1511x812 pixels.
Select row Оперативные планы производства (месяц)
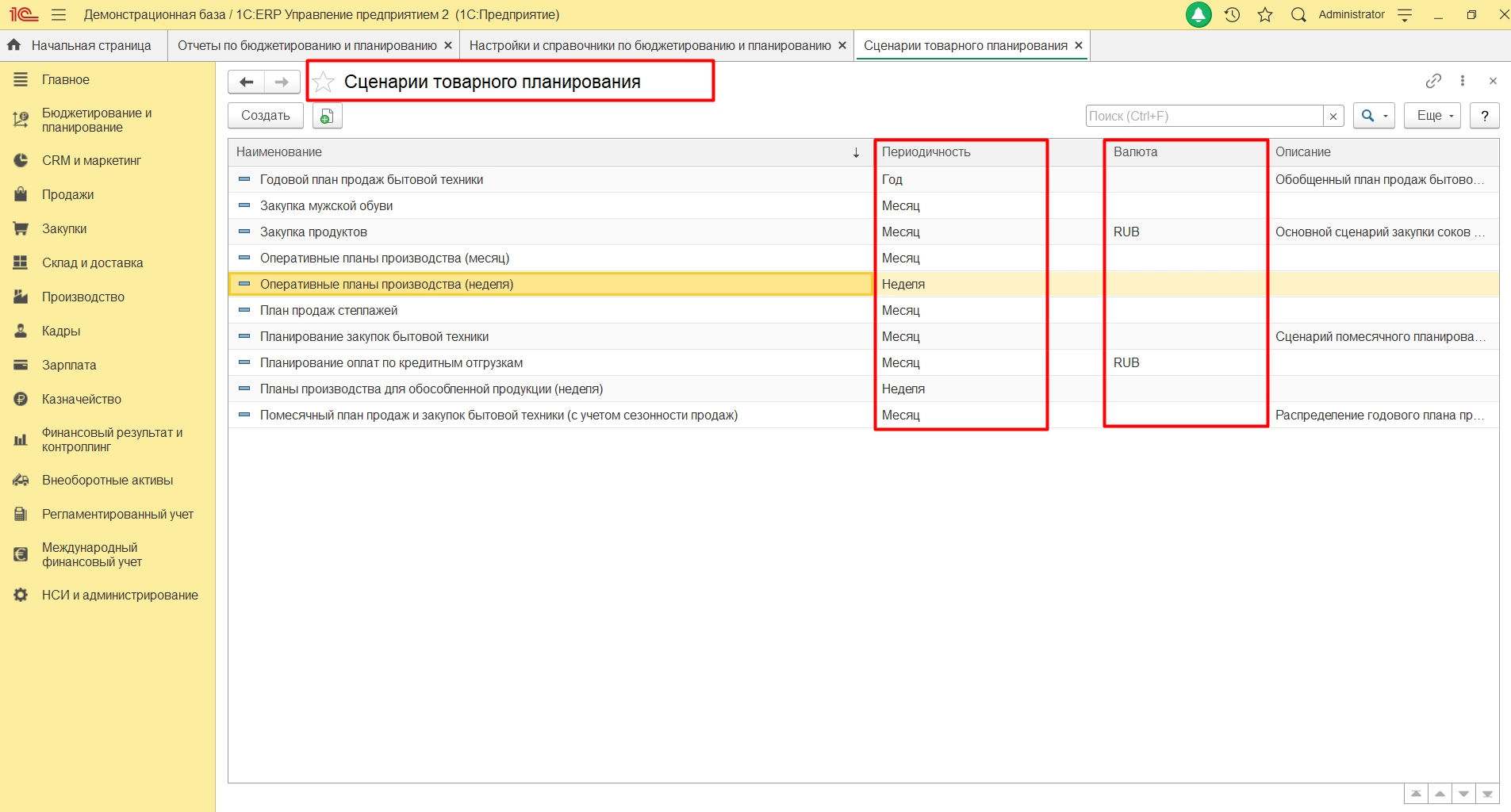point(864,258)
